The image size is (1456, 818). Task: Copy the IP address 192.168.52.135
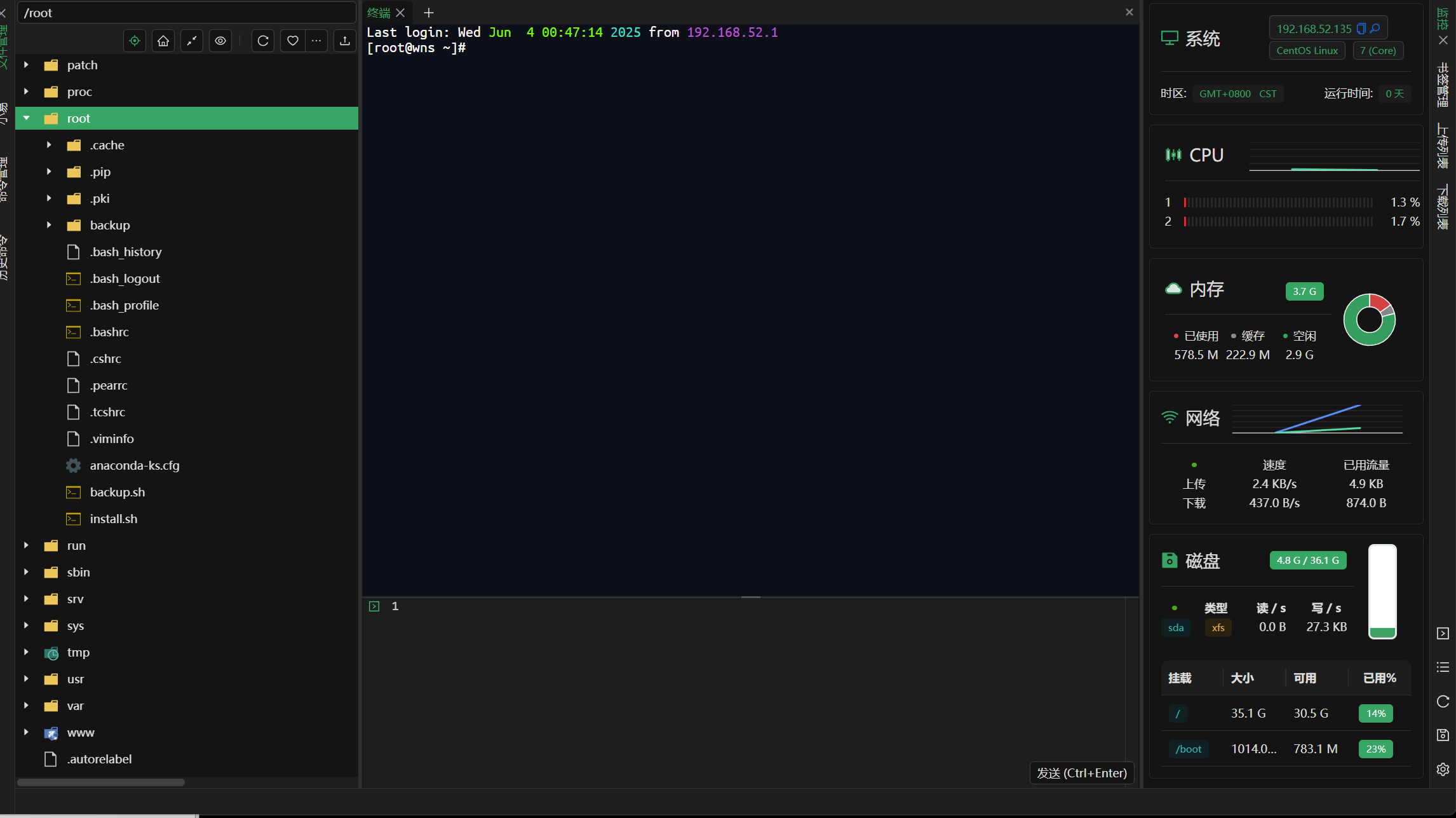[x=1361, y=29]
